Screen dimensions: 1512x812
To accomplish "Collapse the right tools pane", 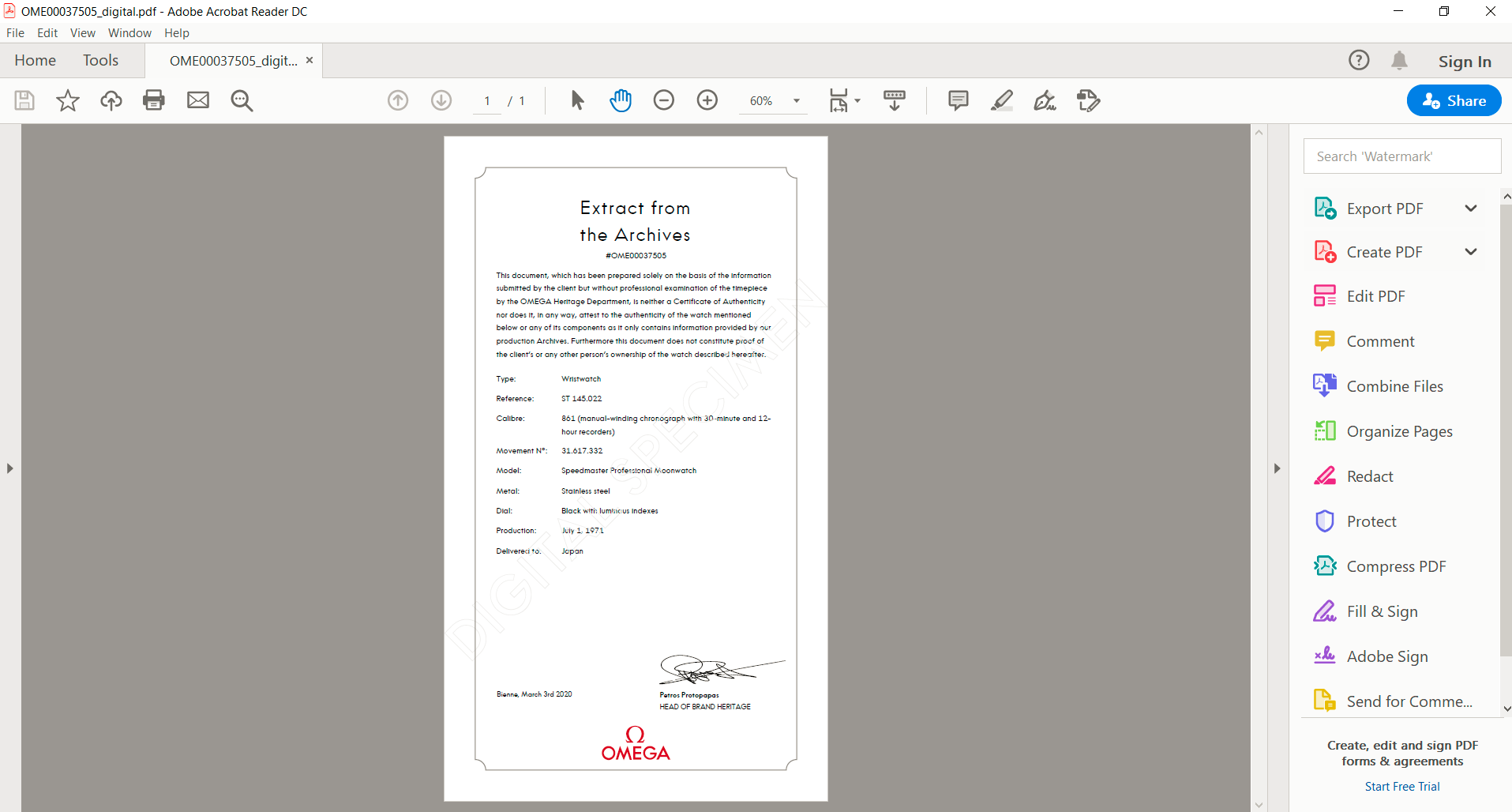I will click(x=1277, y=468).
